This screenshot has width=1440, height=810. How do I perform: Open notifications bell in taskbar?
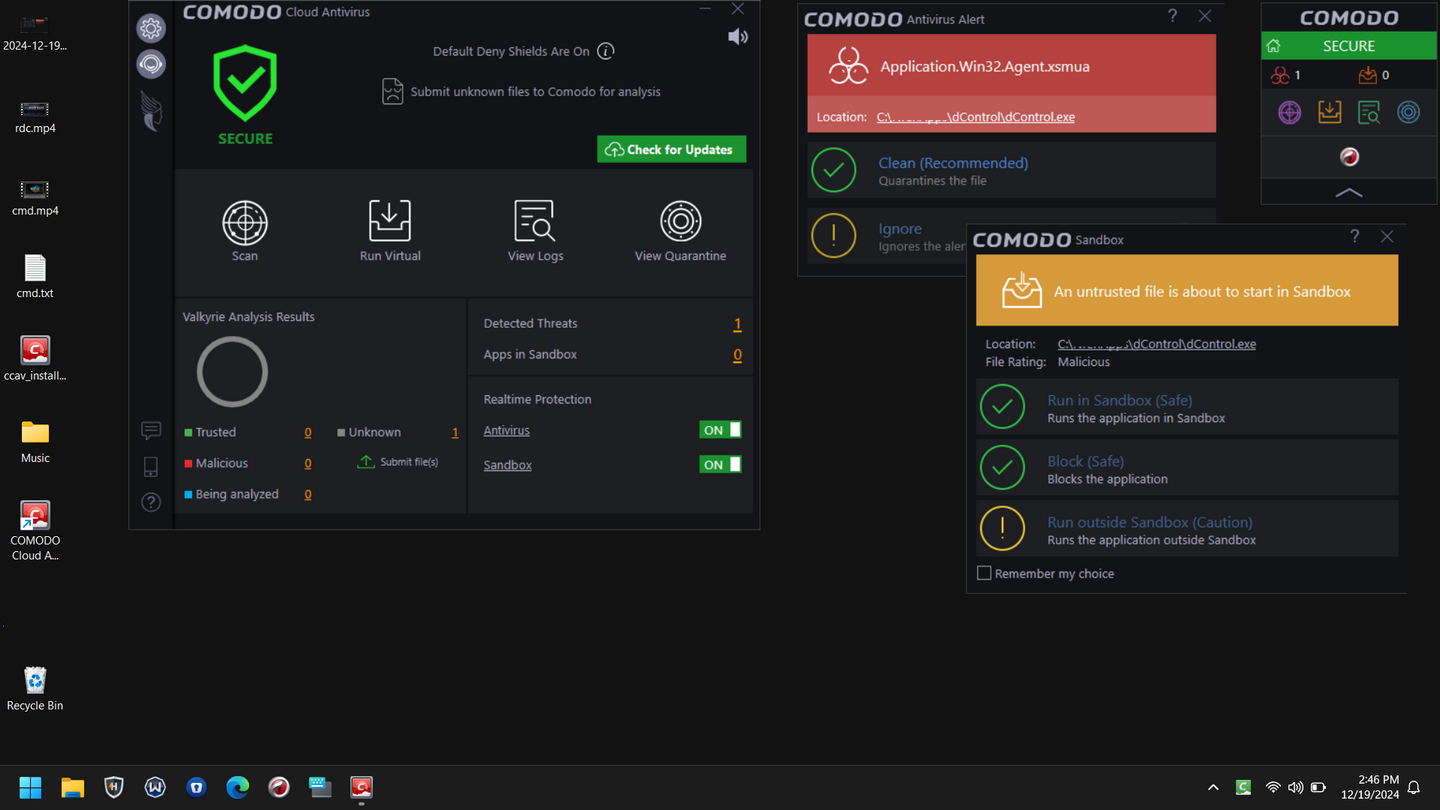click(x=1414, y=788)
